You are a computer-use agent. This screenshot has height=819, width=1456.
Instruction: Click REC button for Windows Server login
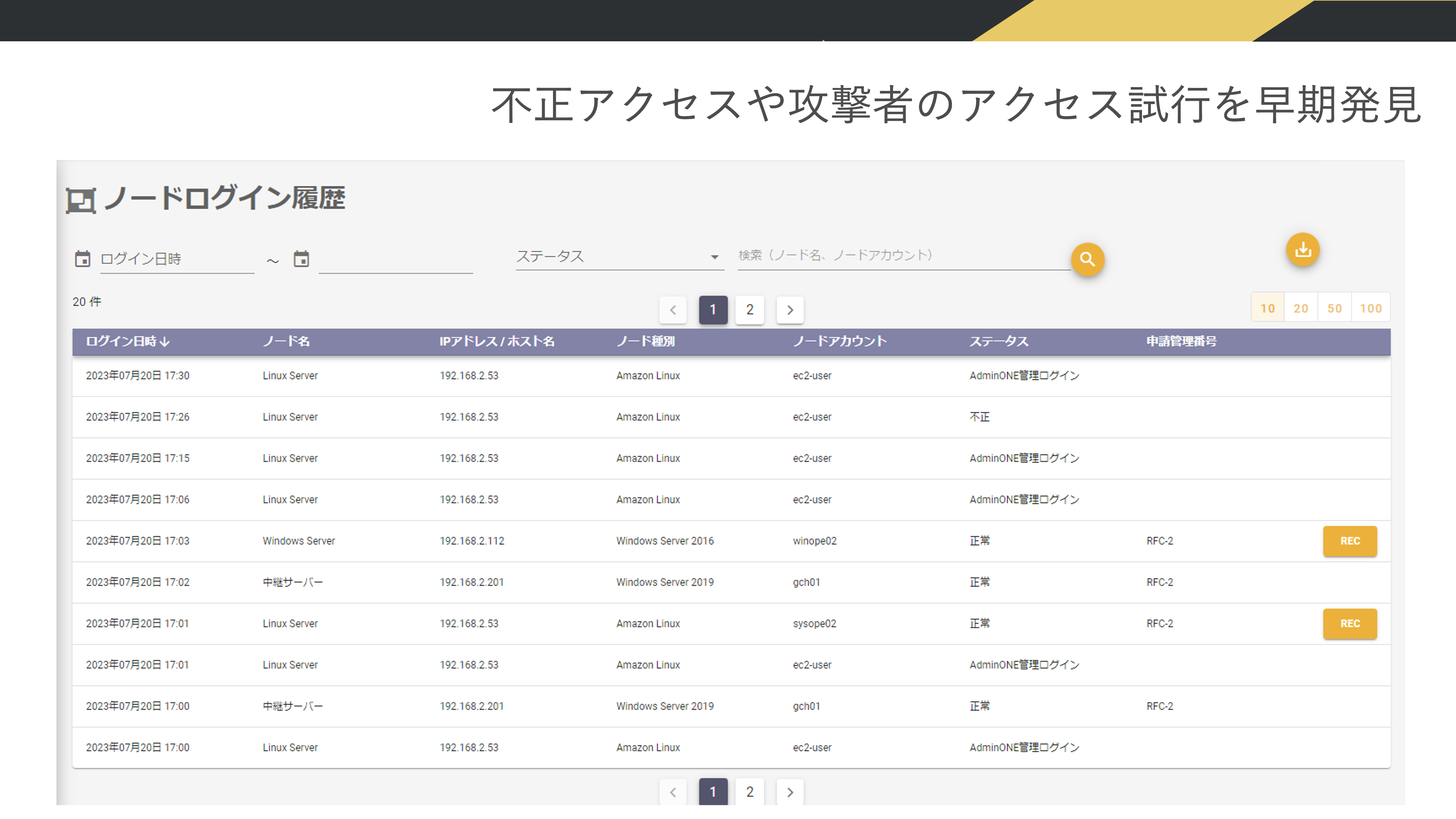1350,541
